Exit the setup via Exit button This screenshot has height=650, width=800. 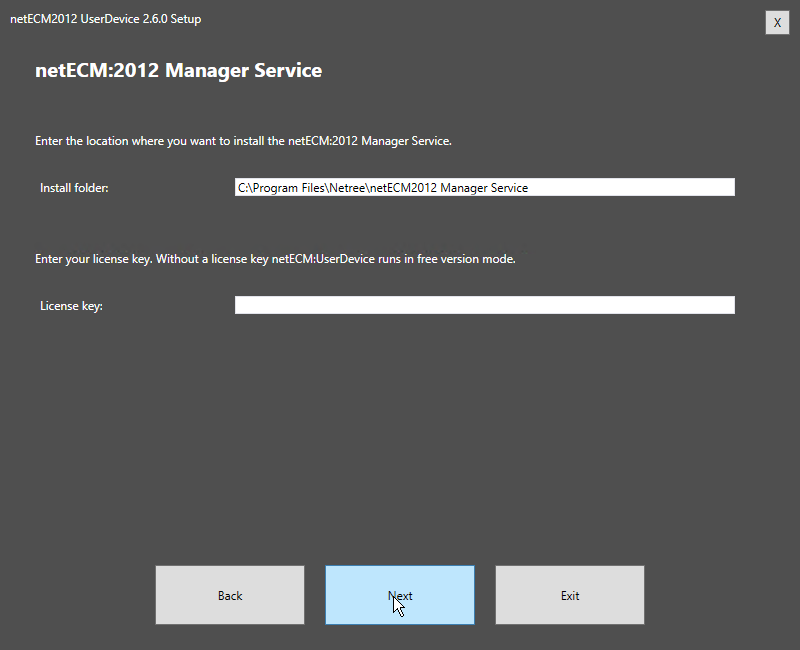click(x=569, y=595)
